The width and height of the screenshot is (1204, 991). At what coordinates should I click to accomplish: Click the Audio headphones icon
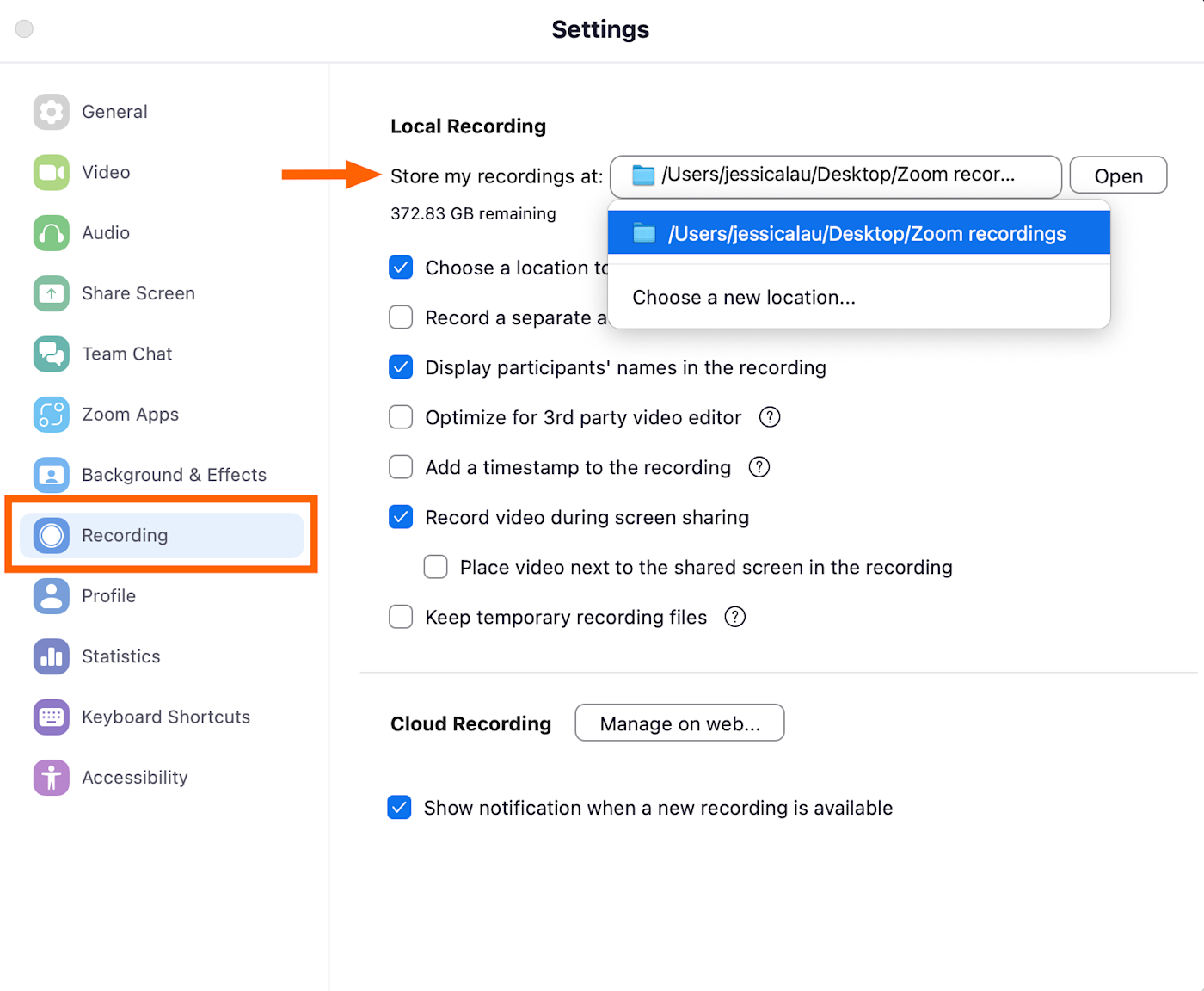[52, 233]
